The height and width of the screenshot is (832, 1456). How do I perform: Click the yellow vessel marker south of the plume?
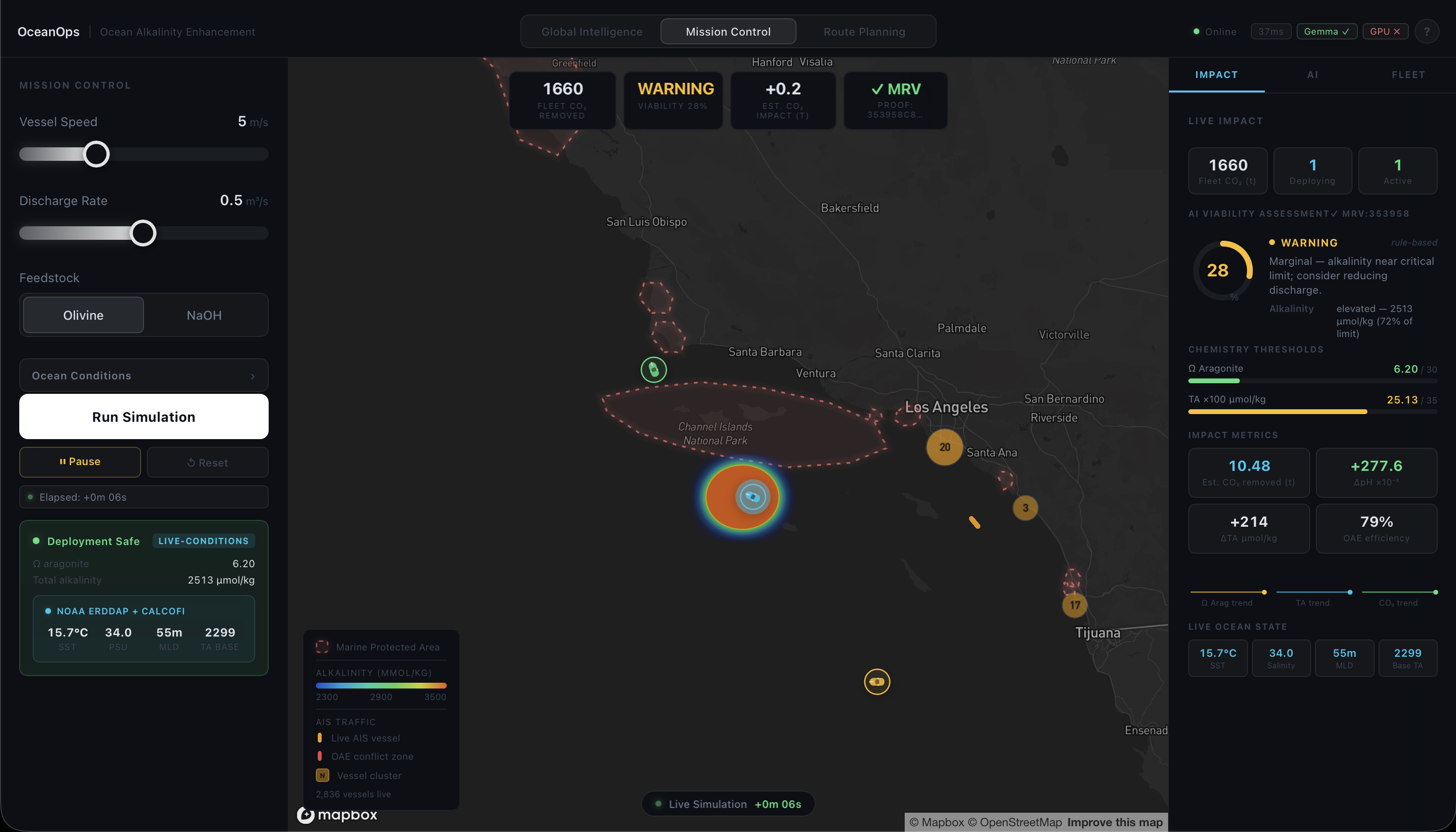coord(877,681)
